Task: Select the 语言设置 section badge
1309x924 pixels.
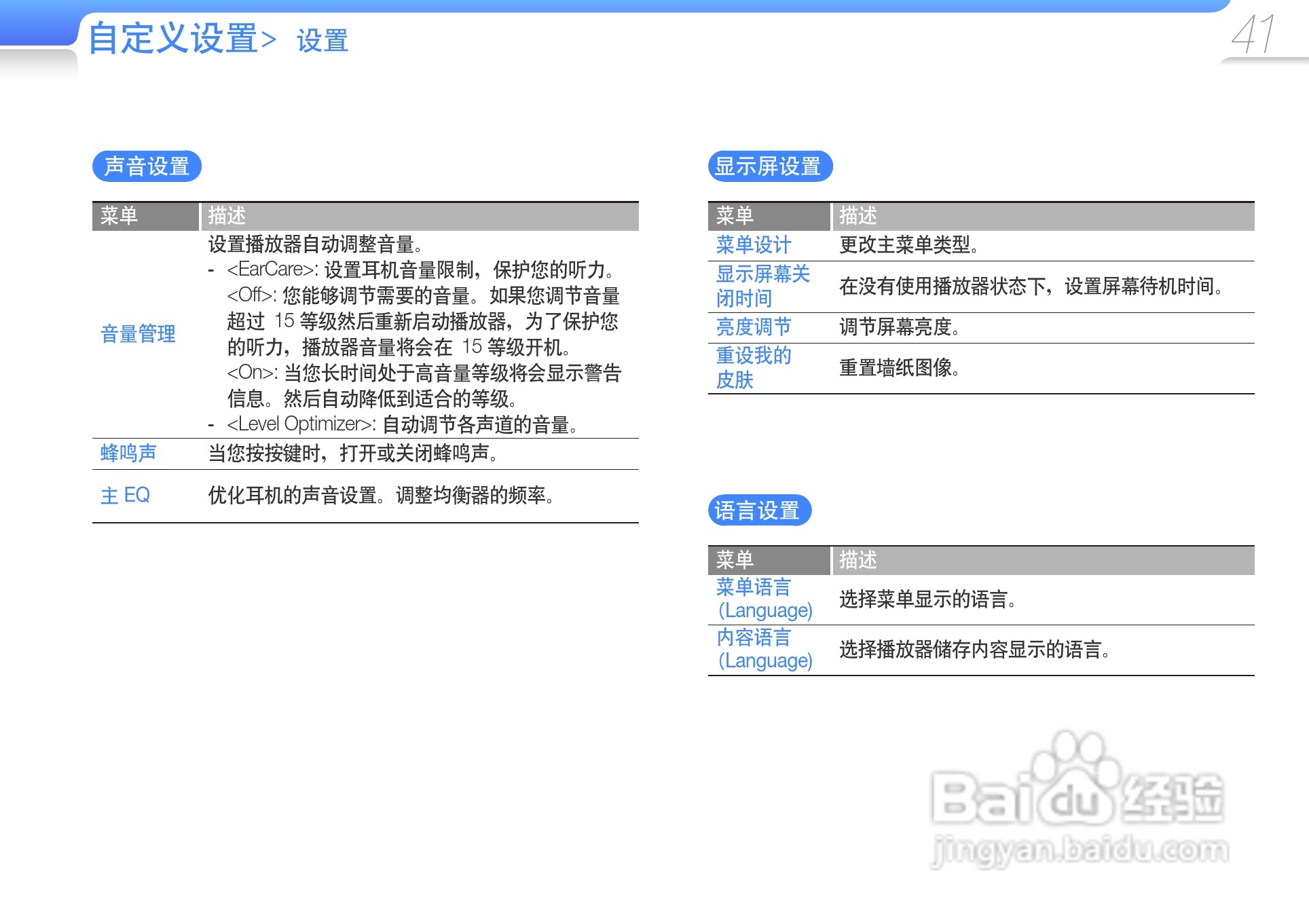Action: point(758,511)
